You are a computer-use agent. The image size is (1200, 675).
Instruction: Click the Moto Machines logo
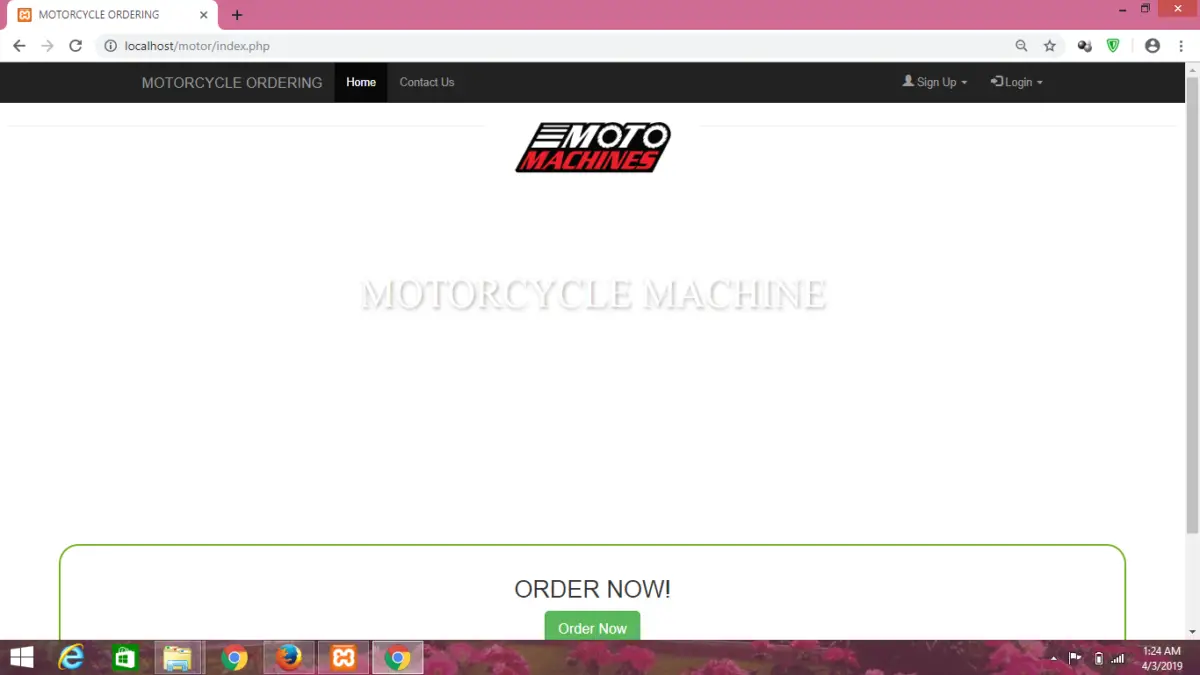(593, 148)
